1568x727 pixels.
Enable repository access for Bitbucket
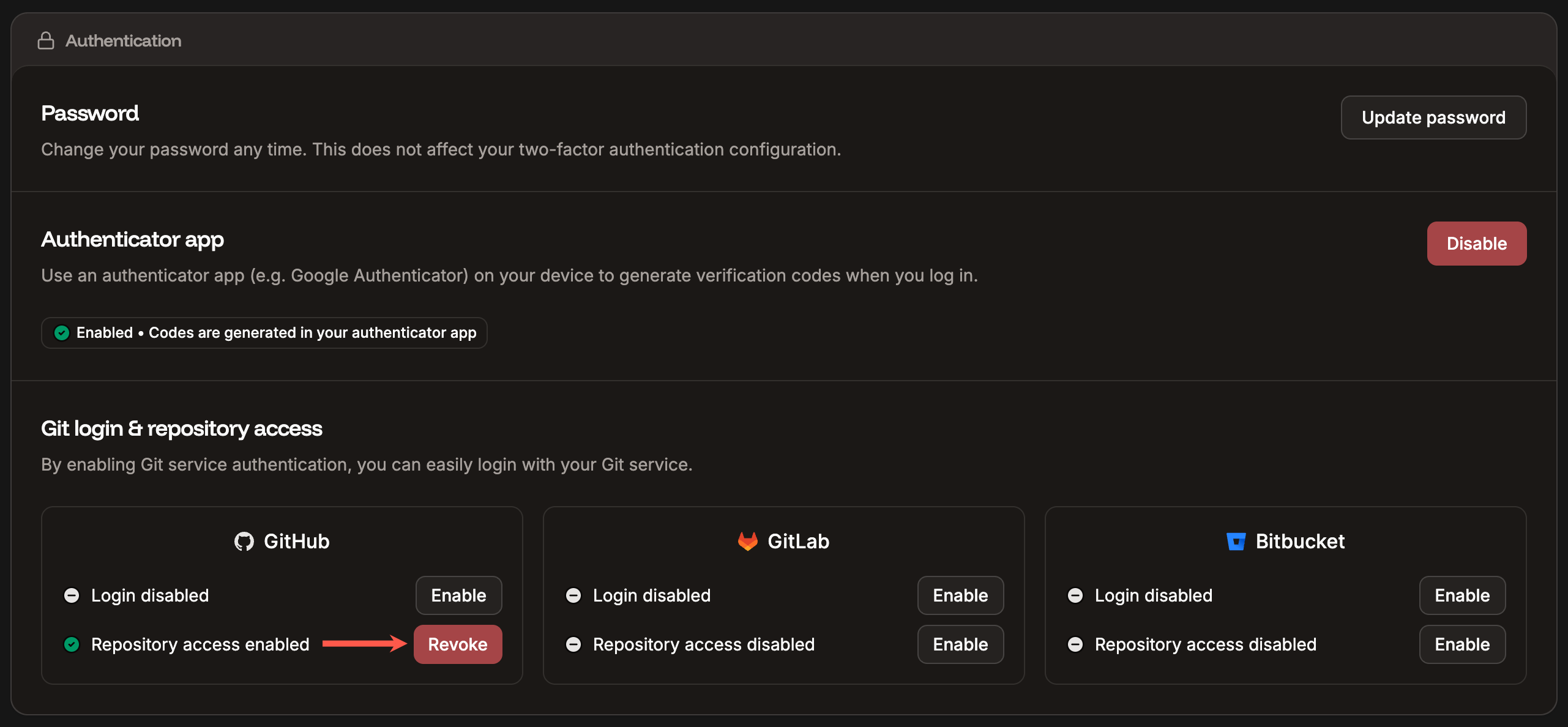point(1462,644)
